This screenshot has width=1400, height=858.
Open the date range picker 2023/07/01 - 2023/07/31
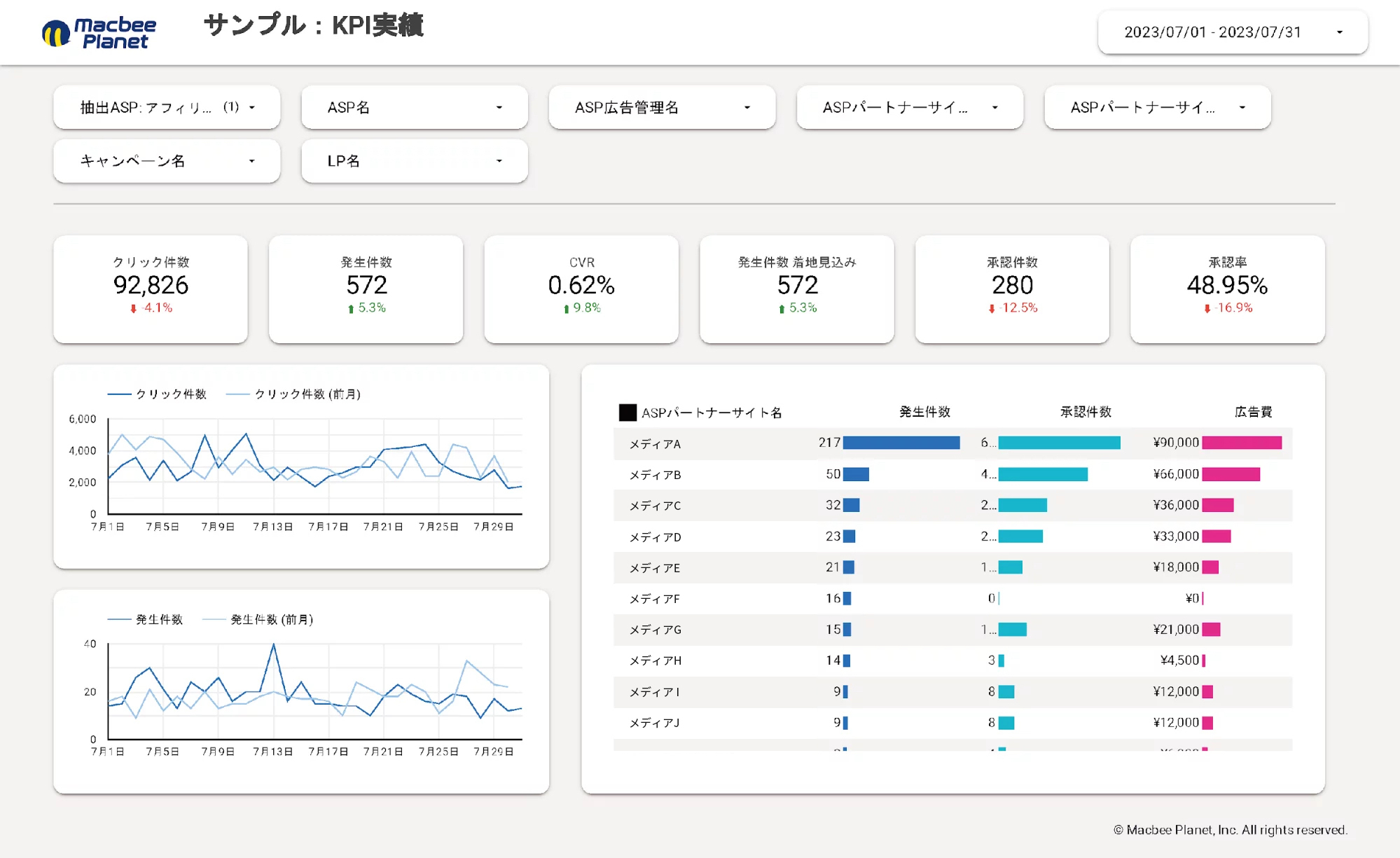(x=1233, y=32)
